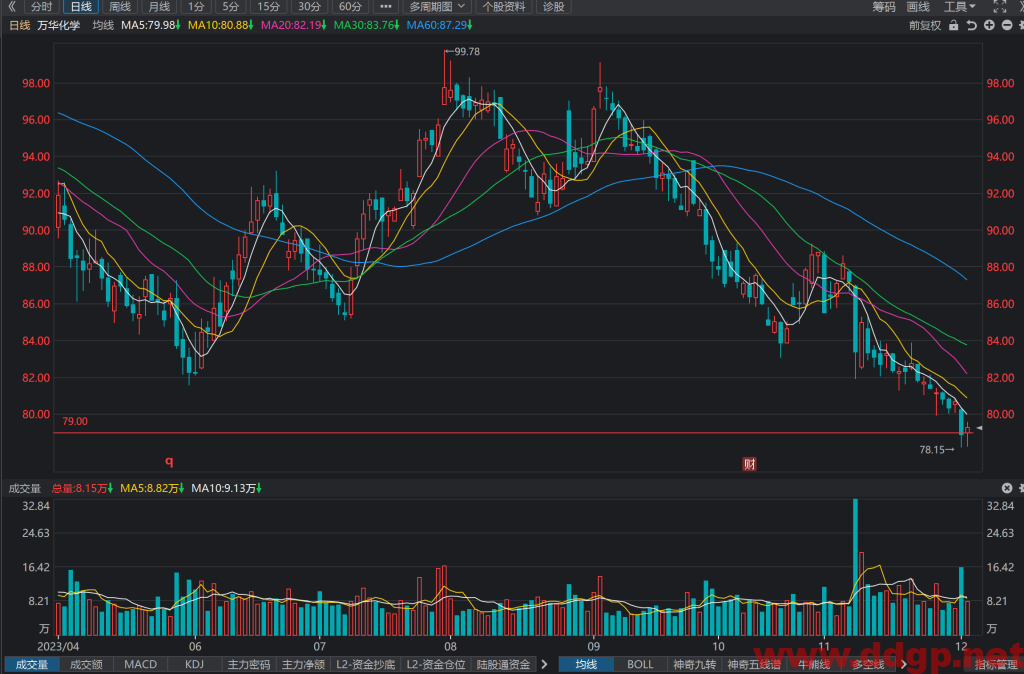Image resolution: width=1024 pixels, height=674 pixels.
Task: Switch to the 周线 weekly chart tab
Action: 120,7
